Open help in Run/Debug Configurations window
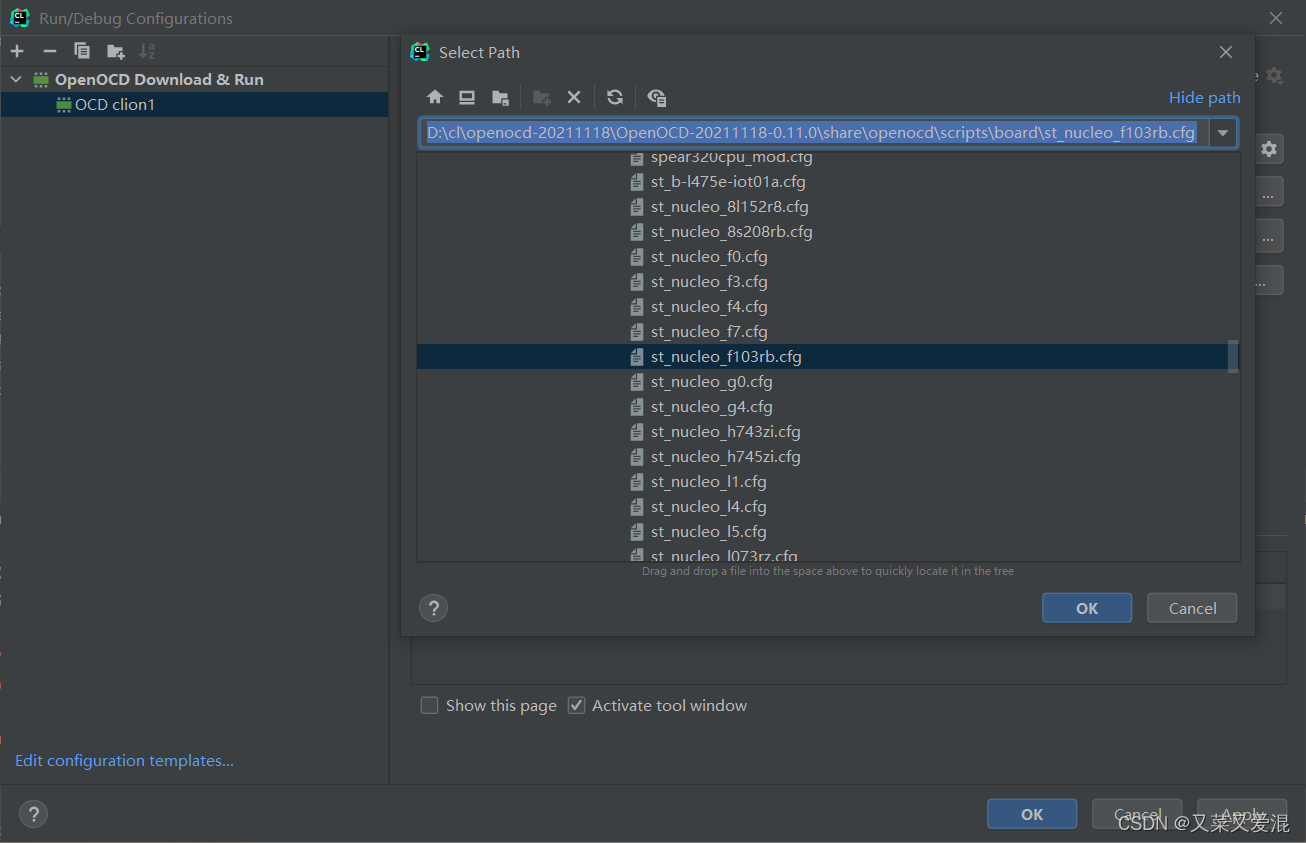Screen dimensions: 1306x843 [x=33, y=814]
